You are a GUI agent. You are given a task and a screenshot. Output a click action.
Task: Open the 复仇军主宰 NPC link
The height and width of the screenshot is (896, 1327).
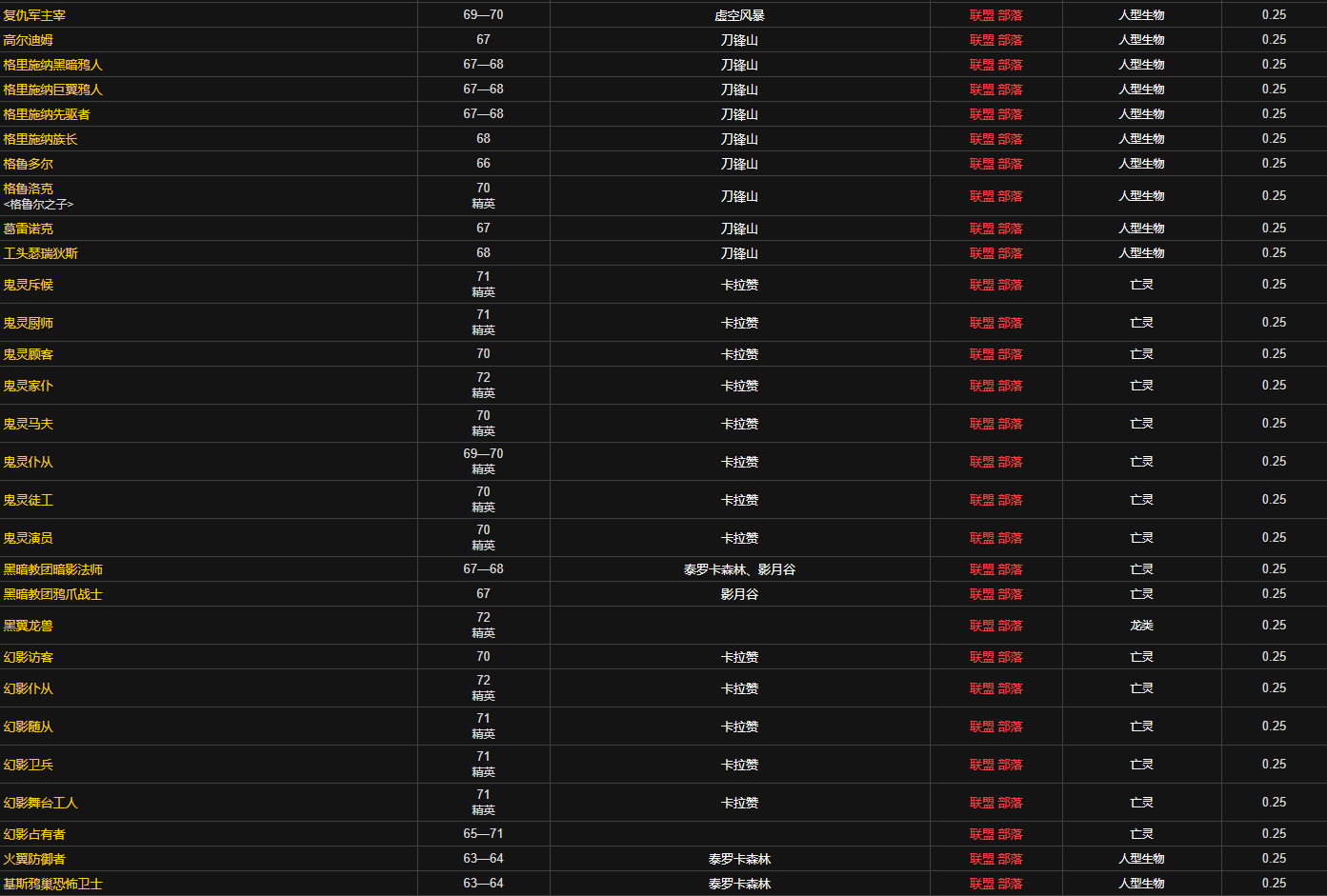[x=34, y=15]
